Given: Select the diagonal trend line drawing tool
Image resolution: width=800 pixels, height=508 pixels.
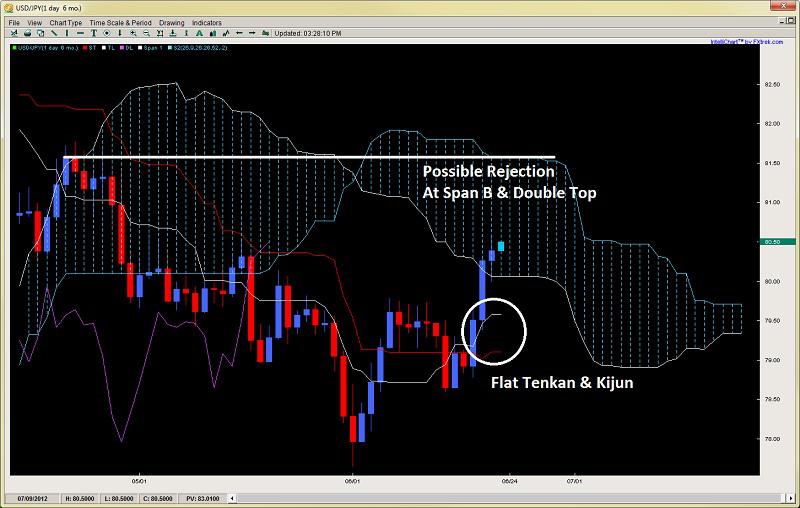Looking at the screenshot, I should (x=54, y=33).
